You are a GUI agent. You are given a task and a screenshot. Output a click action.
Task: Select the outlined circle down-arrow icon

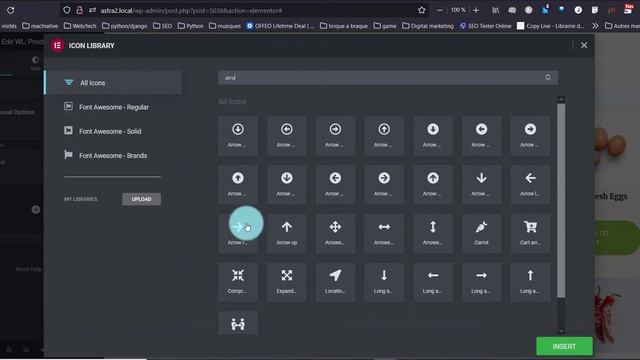(x=238, y=135)
